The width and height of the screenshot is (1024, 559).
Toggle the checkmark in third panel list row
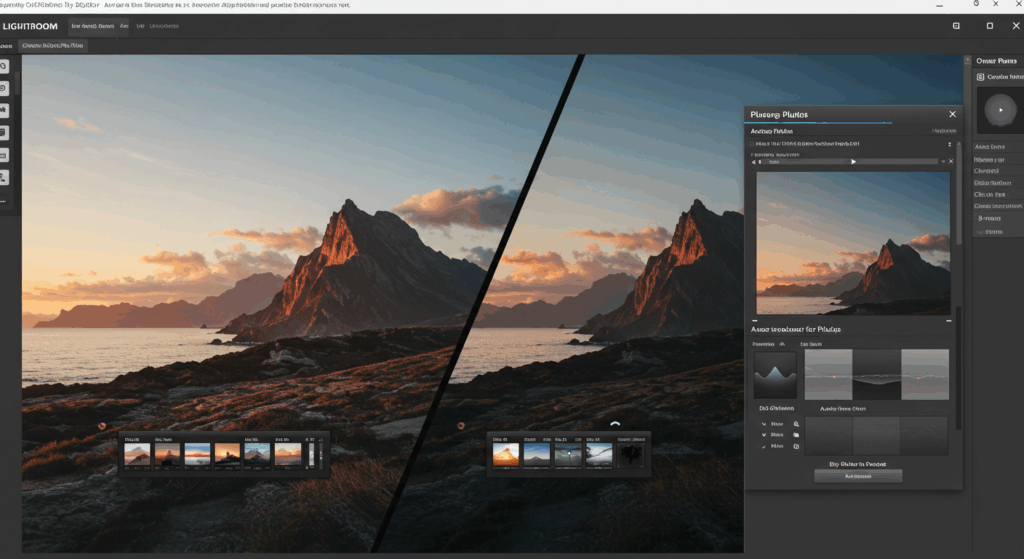[764, 447]
